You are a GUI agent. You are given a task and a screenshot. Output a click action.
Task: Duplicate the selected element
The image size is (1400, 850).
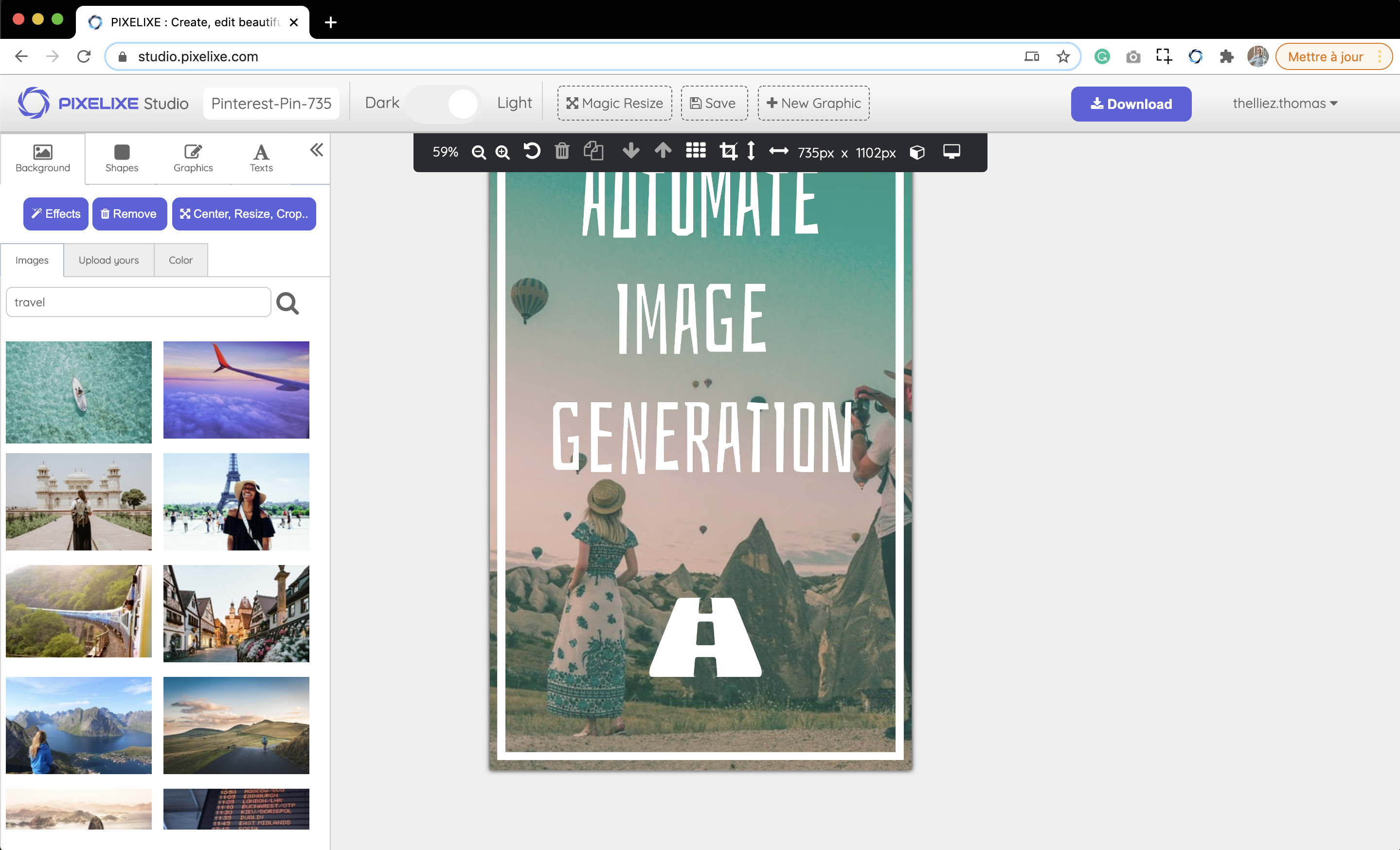coord(593,152)
